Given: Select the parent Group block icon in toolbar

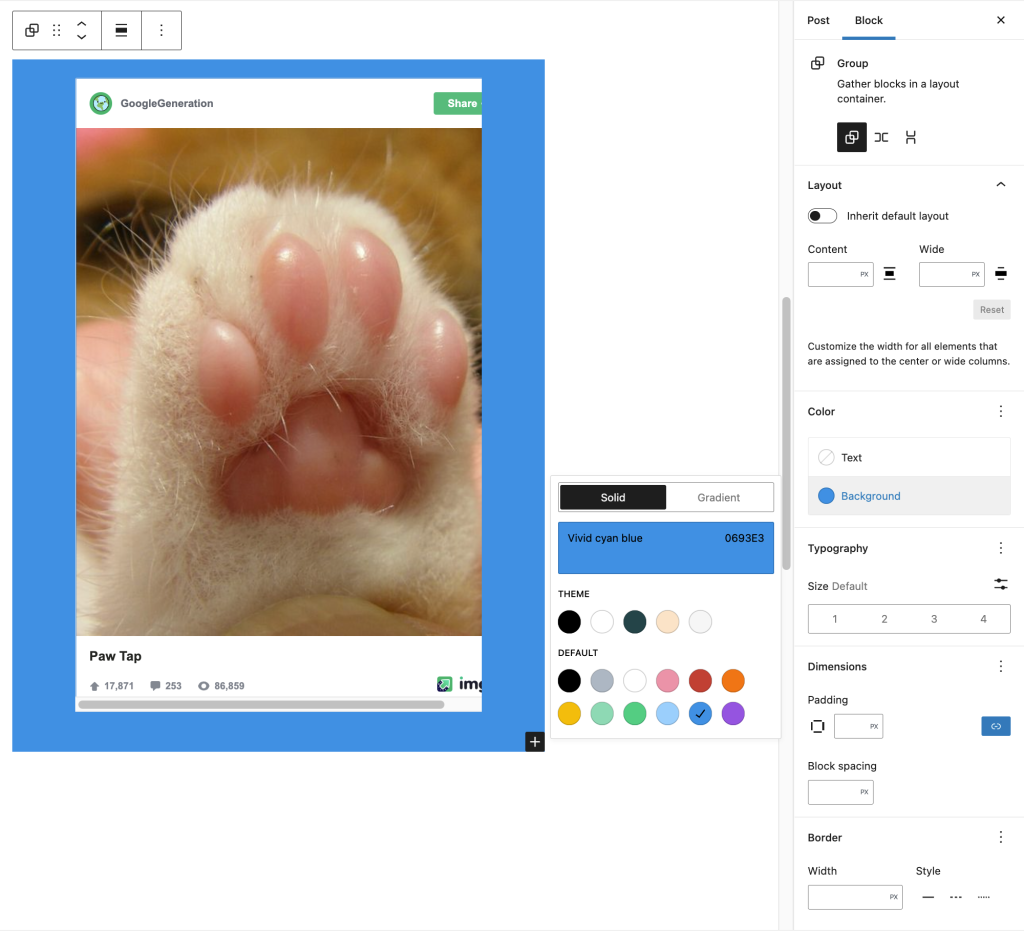Looking at the screenshot, I should coord(30,30).
